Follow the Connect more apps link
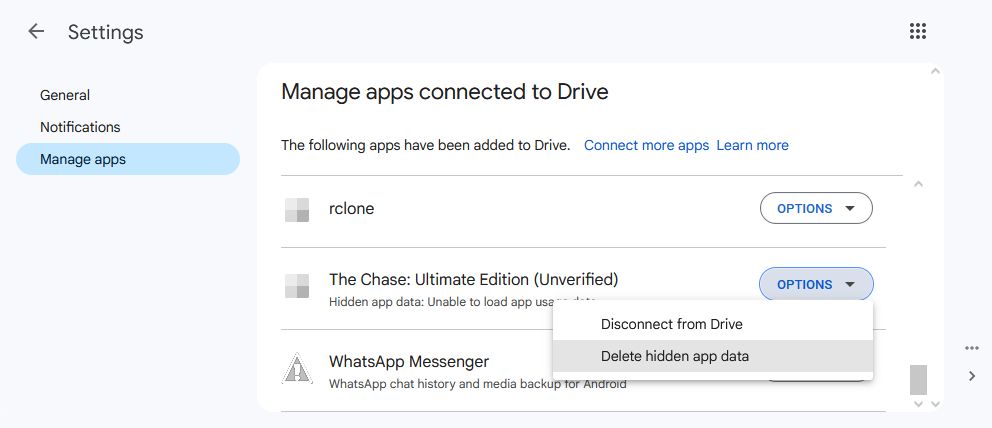Image resolution: width=992 pixels, height=428 pixels. click(646, 145)
